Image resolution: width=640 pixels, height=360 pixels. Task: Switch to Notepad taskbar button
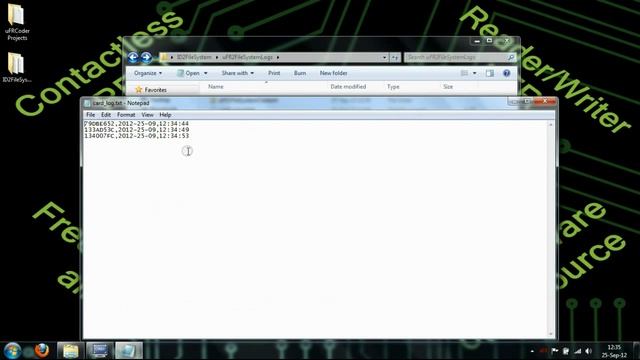(x=129, y=351)
